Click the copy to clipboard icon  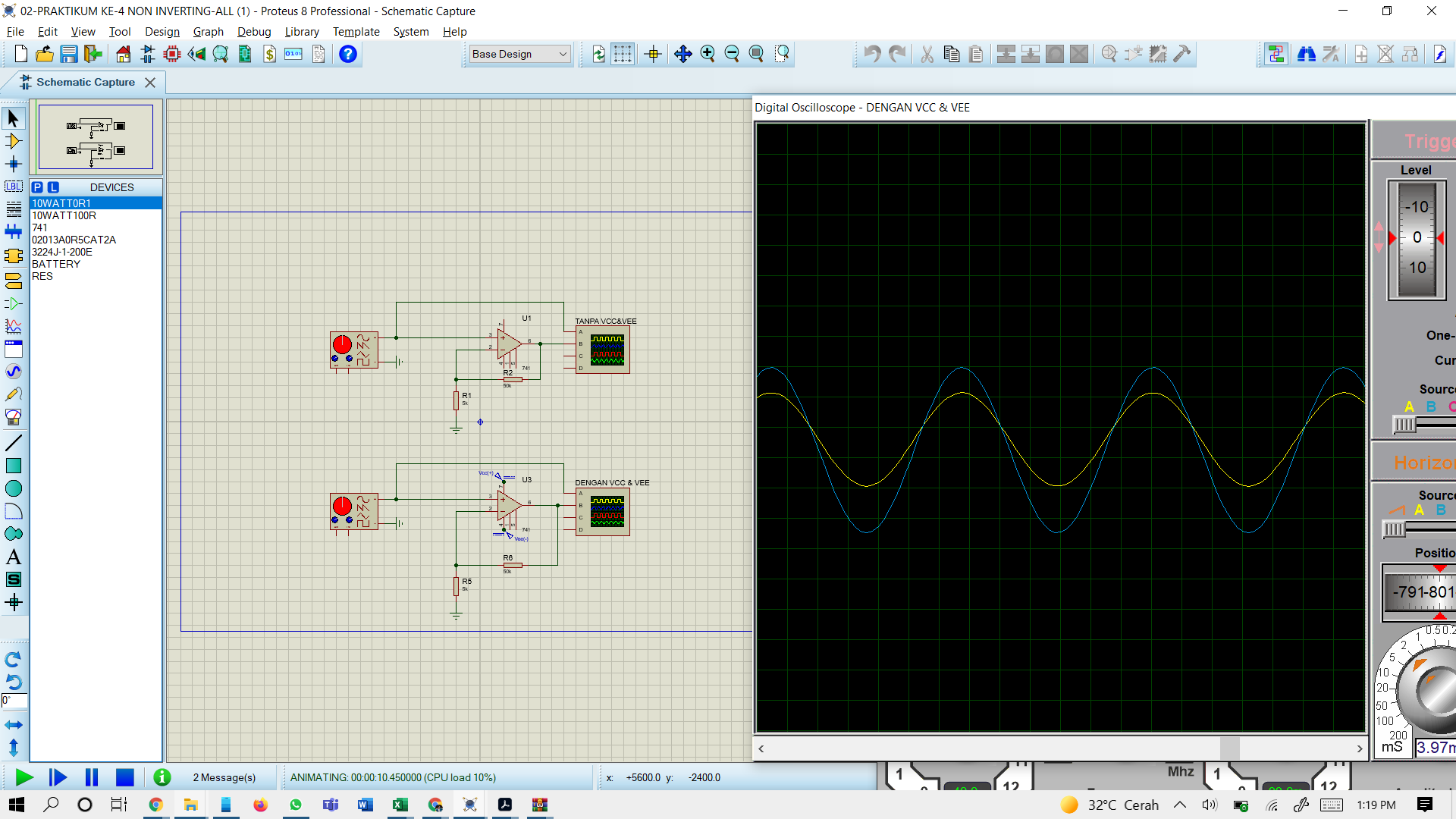(952, 54)
